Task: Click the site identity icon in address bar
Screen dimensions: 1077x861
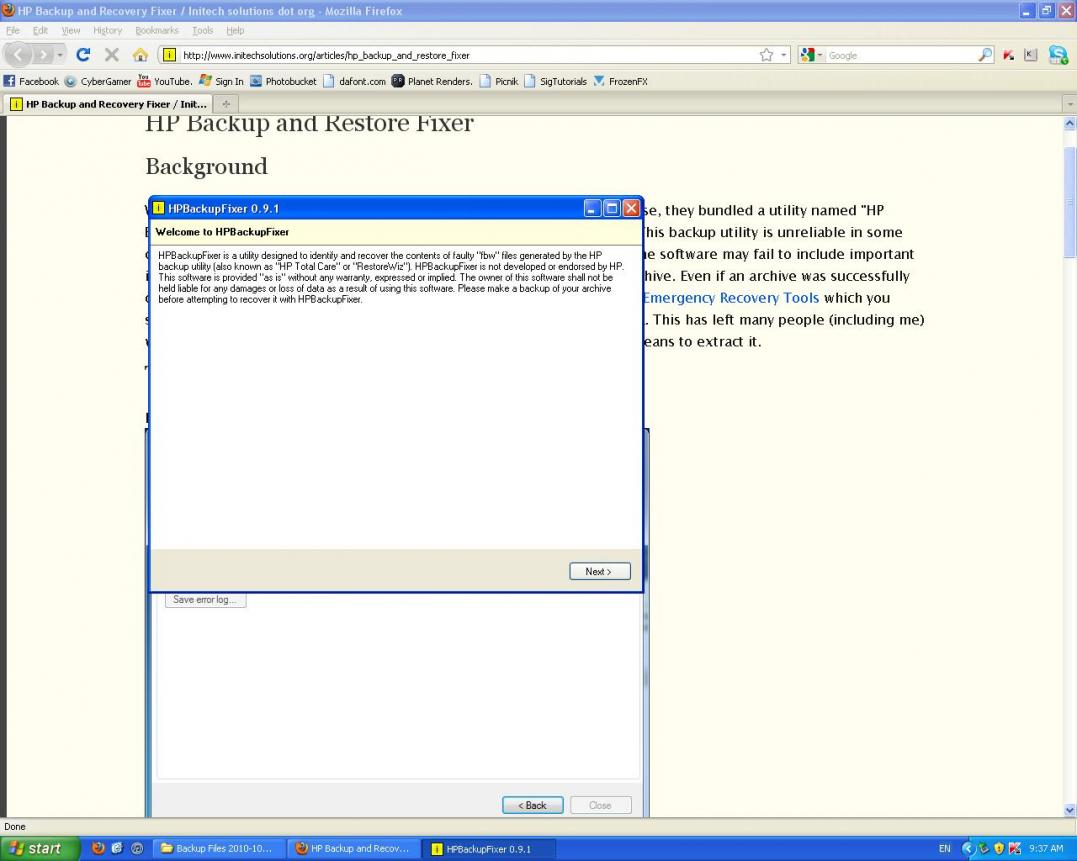Action: click(x=169, y=55)
